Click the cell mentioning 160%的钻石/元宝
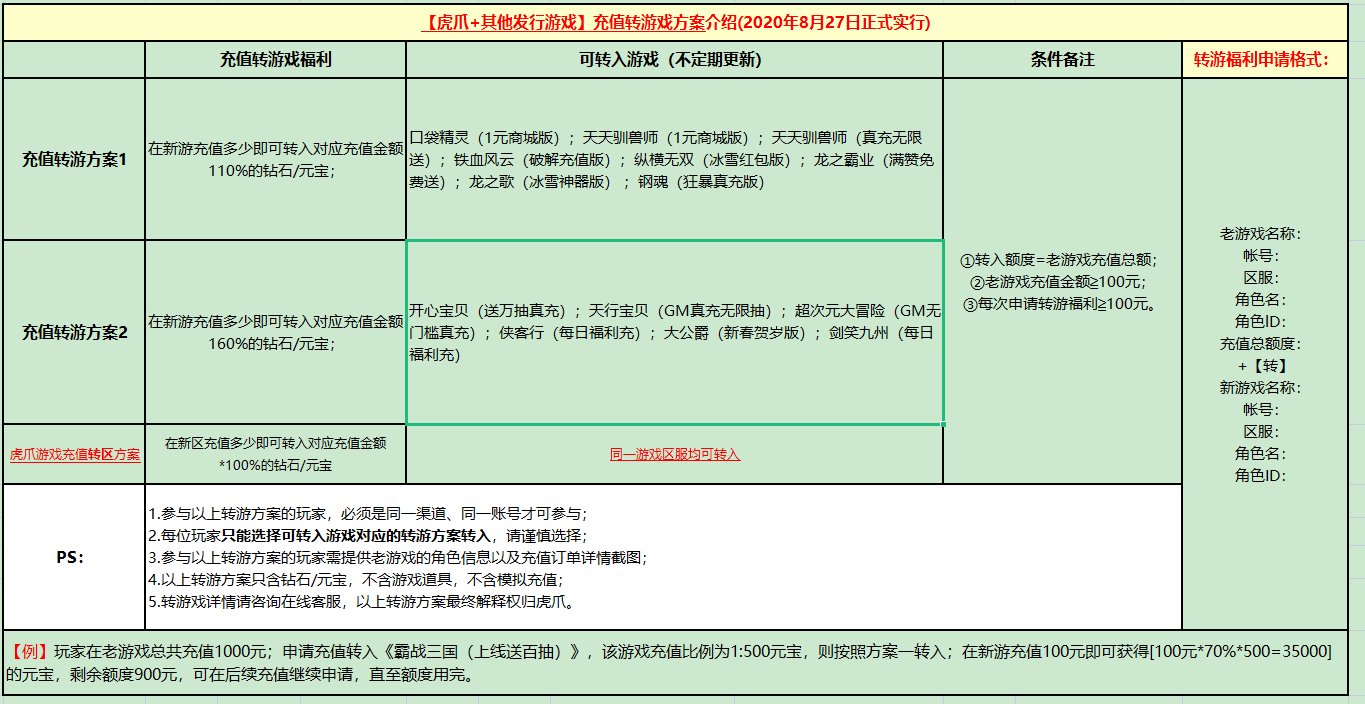The height and width of the screenshot is (704, 1365). (x=275, y=332)
